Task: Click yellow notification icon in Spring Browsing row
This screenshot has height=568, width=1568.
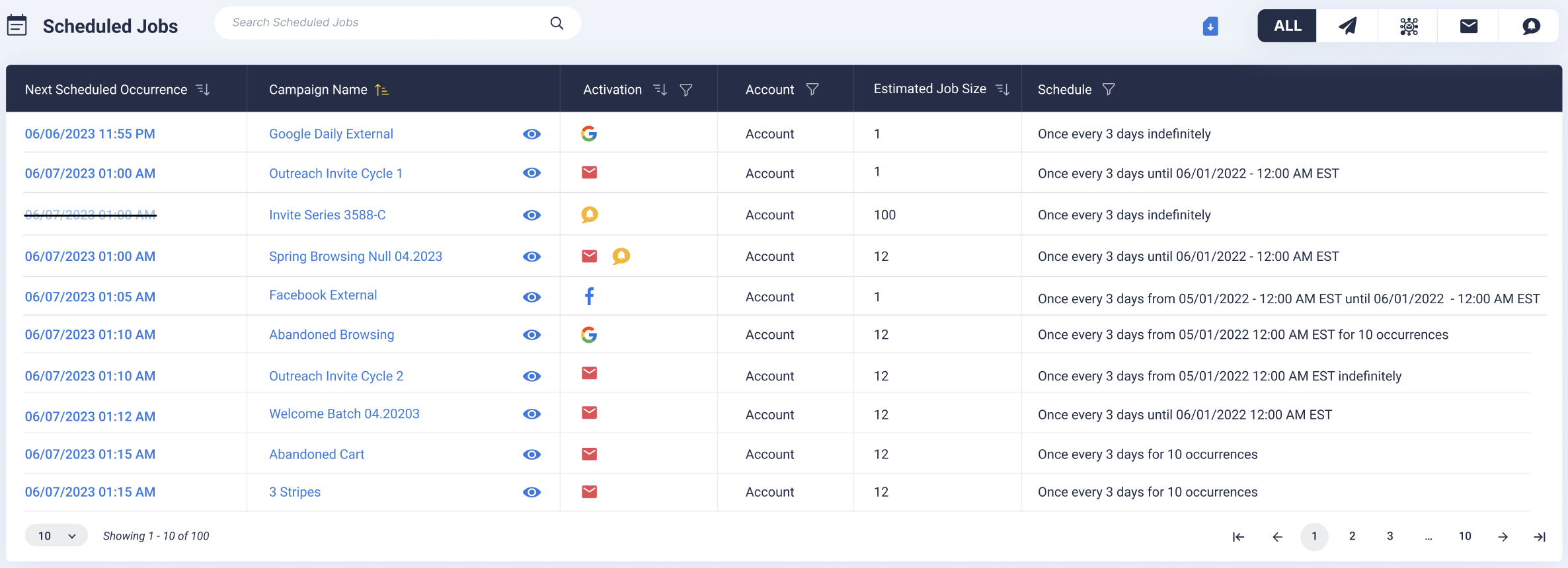Action: (621, 256)
